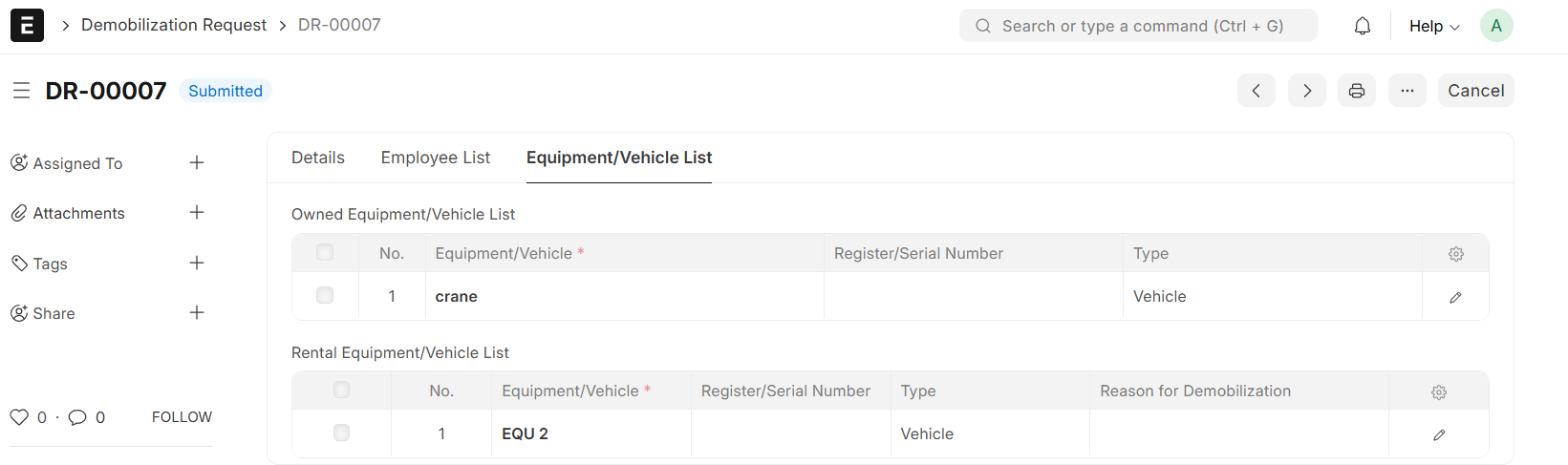
Task: Focus the search or command bar
Action: point(1137,26)
